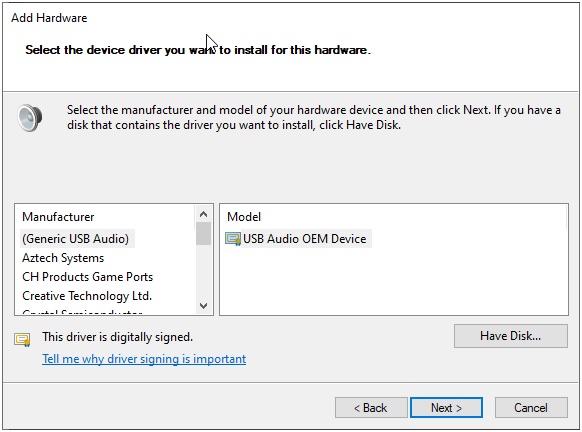582x432 pixels.
Task: Select USB Audio OEM Device model
Action: [x=298, y=239]
